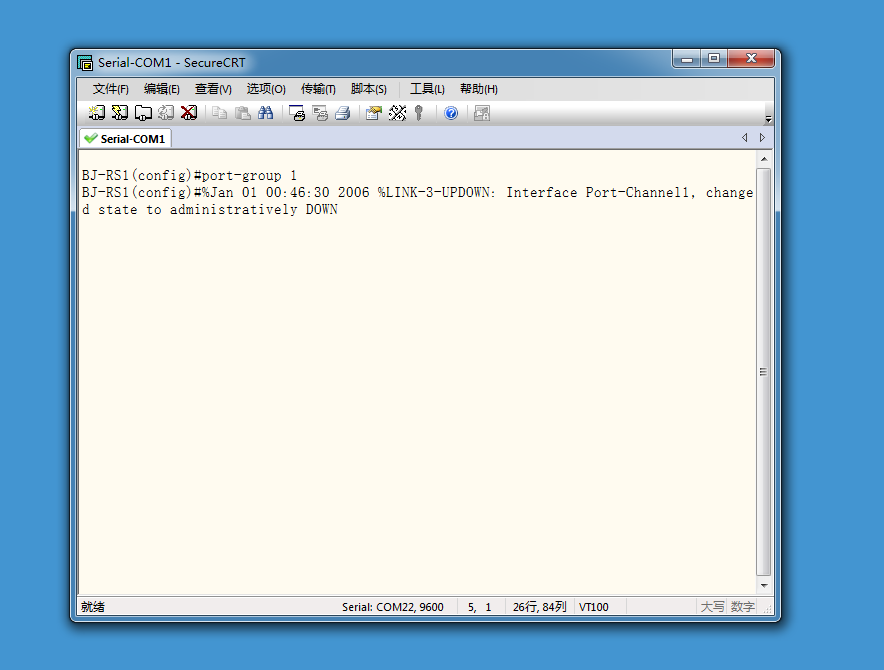Viewport: 884px width, 670px height.
Task: Click the Copy toolbar icon
Action: click(220, 113)
